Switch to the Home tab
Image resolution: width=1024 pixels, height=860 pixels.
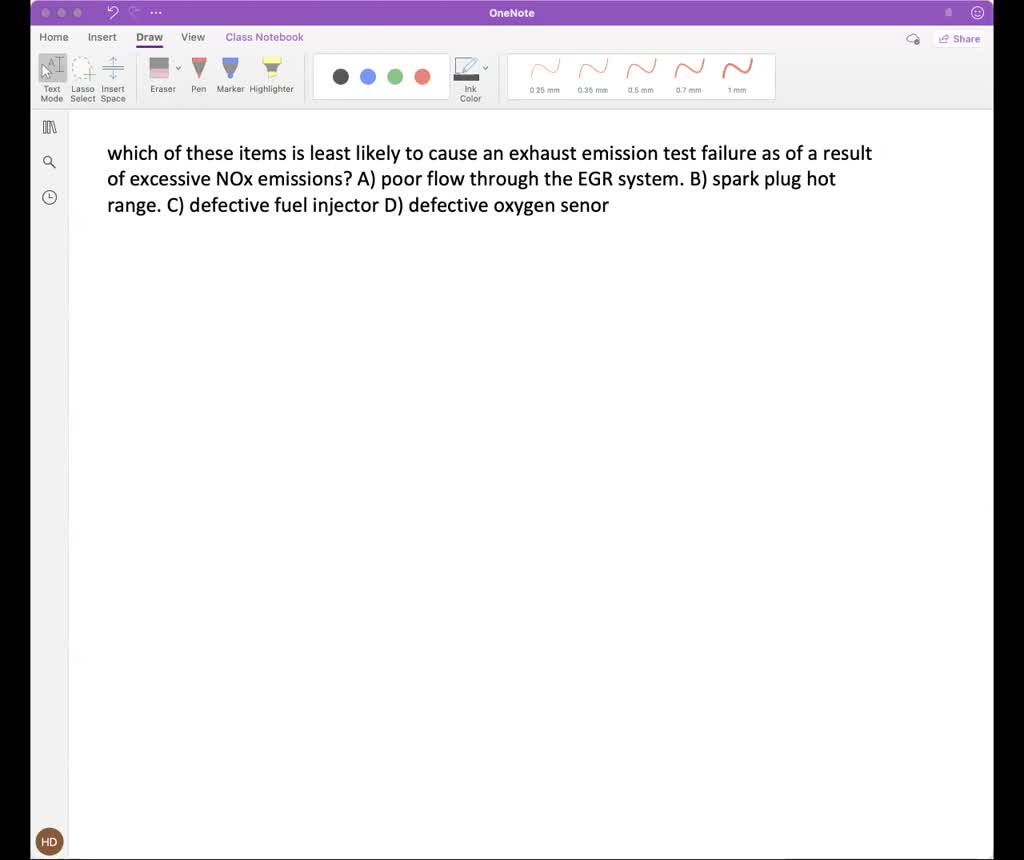click(54, 37)
